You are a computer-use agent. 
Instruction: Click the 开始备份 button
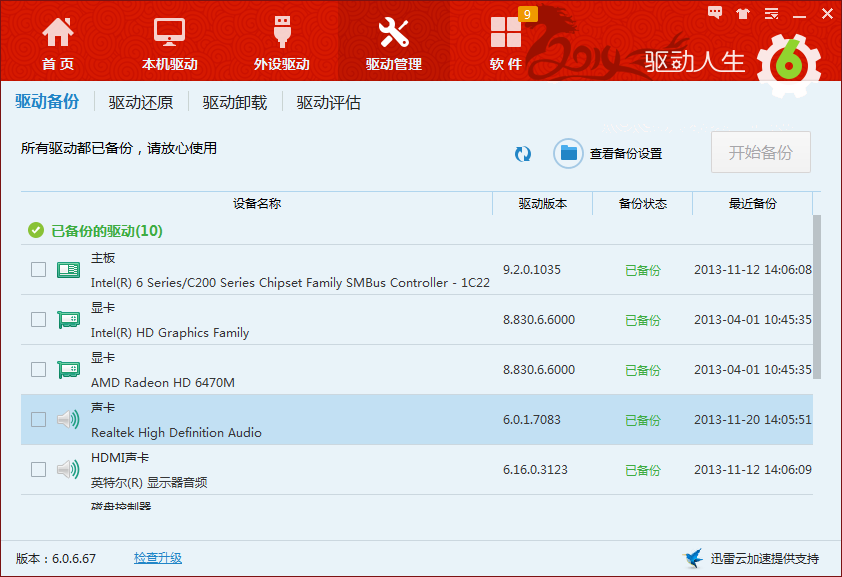(760, 152)
